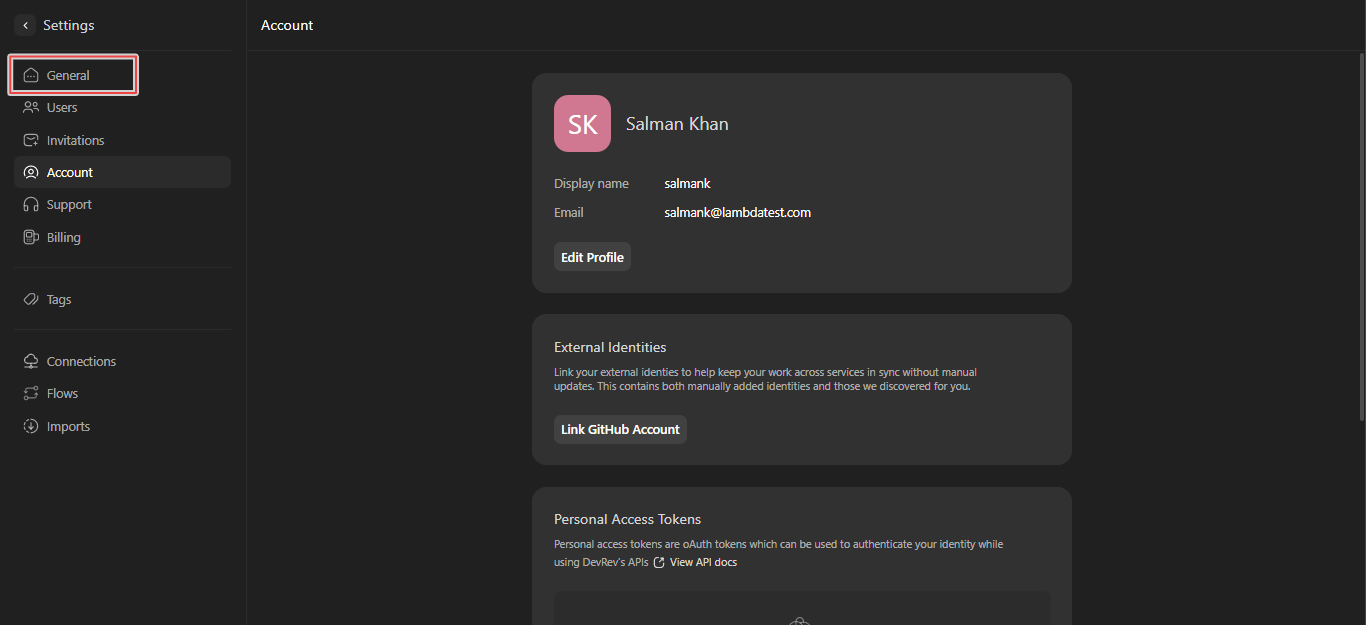Click the Support headset icon

tap(31, 205)
